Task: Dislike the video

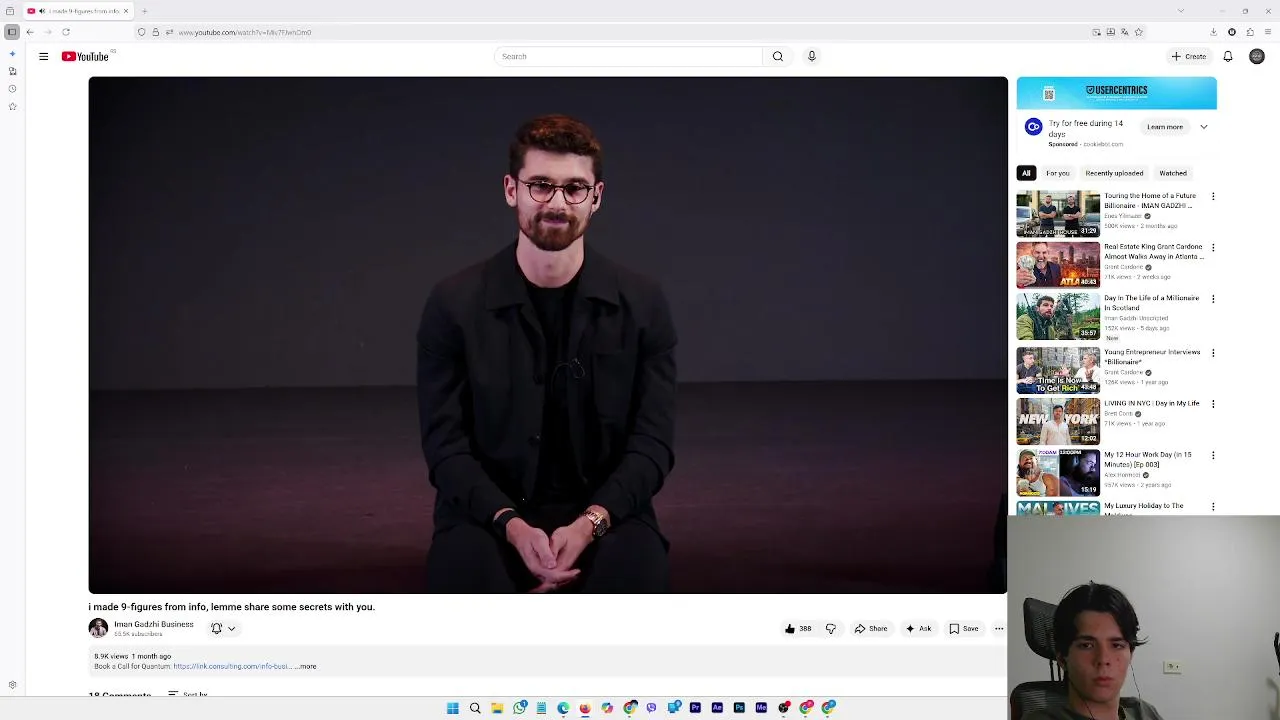Action: [x=830, y=629]
